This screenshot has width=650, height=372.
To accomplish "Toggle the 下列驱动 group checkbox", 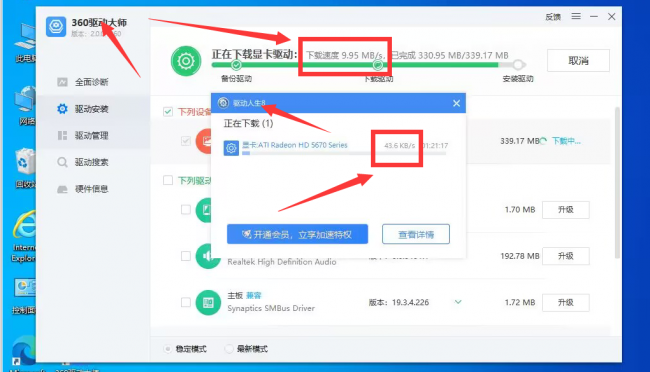I will coord(168,180).
